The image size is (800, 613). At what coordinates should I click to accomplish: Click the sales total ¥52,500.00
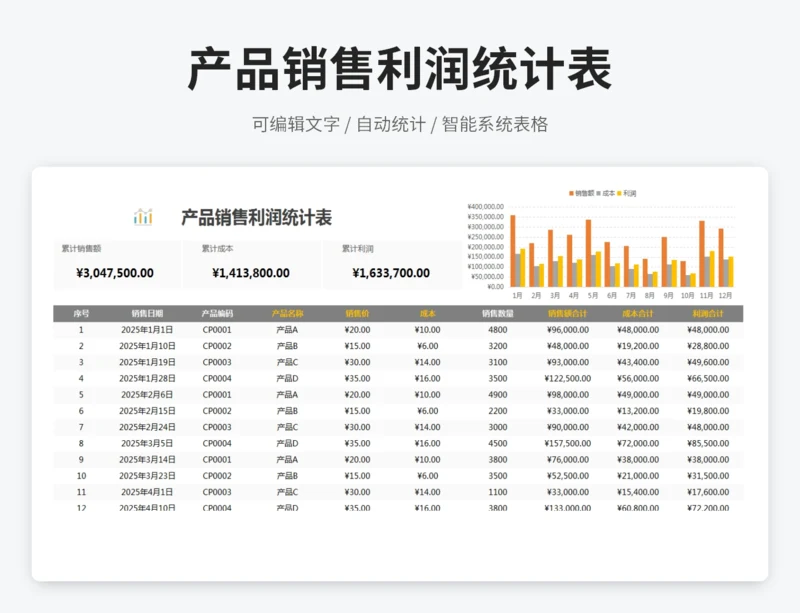point(568,476)
